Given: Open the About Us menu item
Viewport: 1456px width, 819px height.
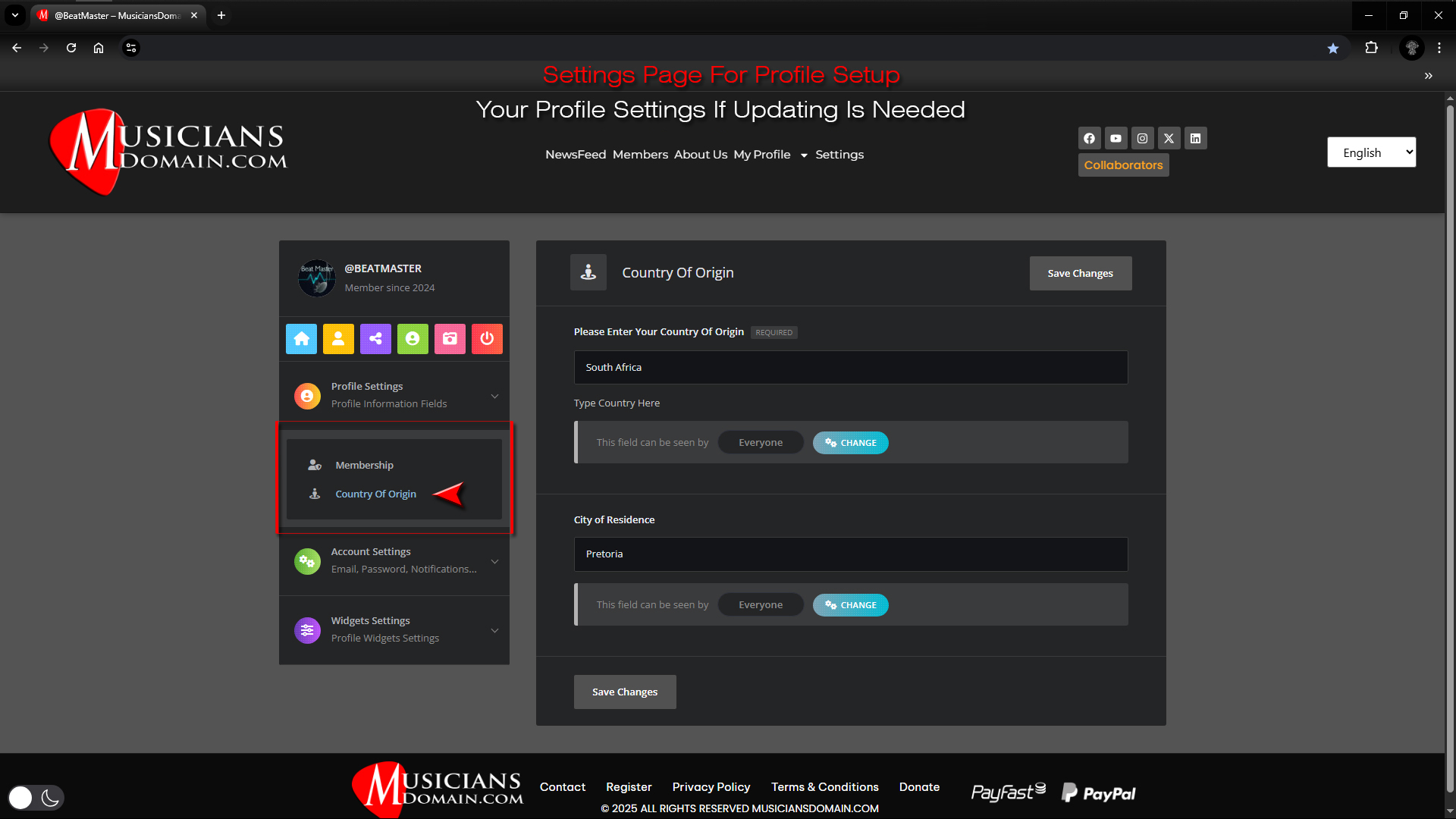Looking at the screenshot, I should 701,155.
